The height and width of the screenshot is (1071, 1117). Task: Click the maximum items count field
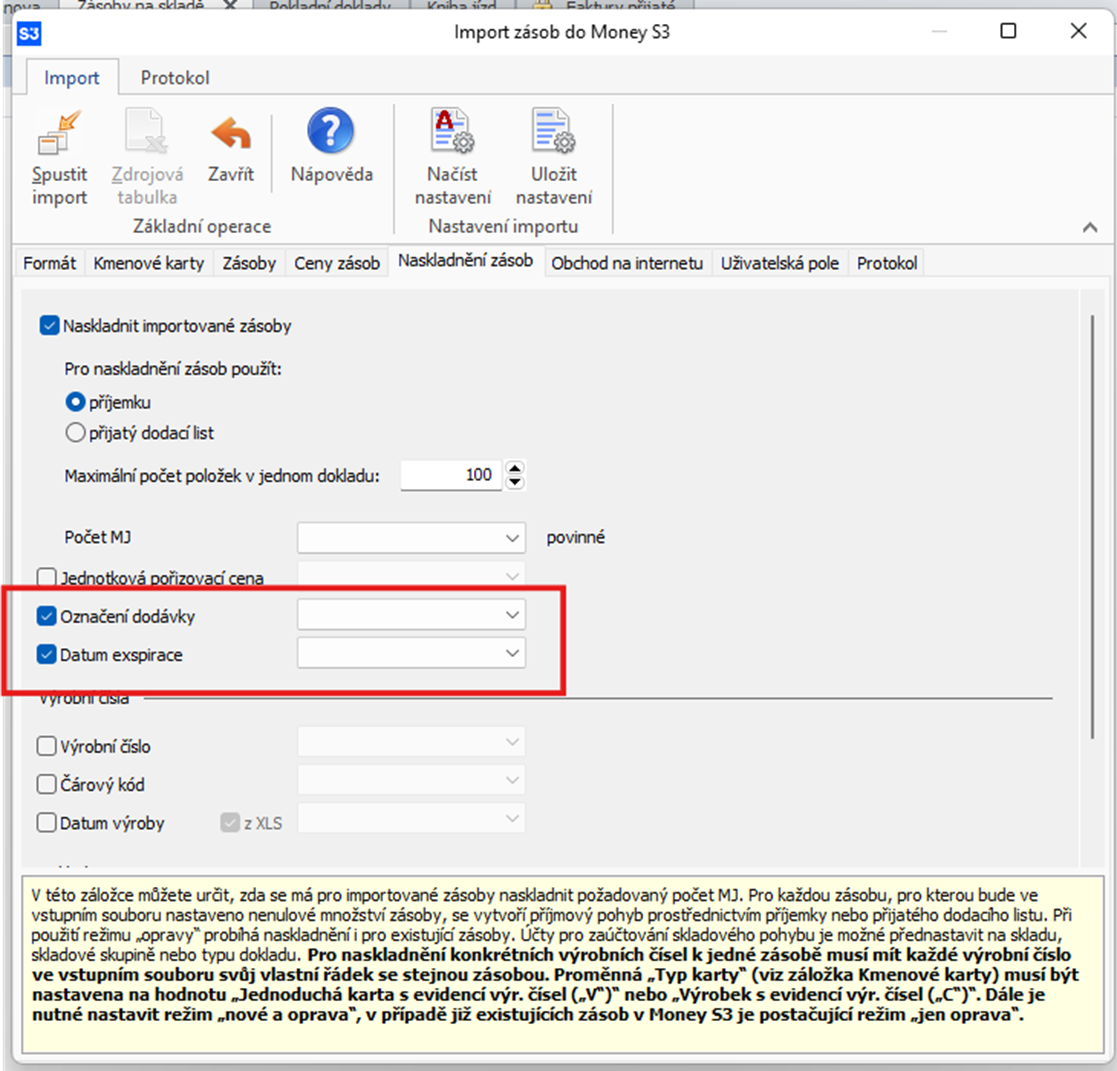click(x=451, y=475)
